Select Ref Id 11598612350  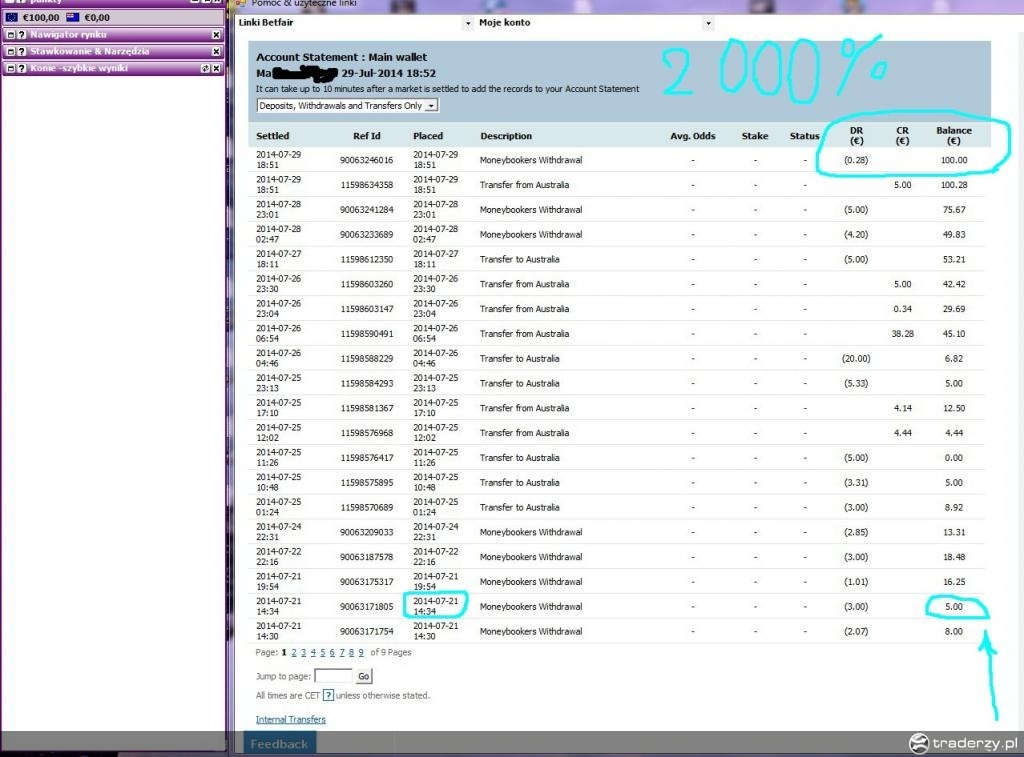click(366, 259)
